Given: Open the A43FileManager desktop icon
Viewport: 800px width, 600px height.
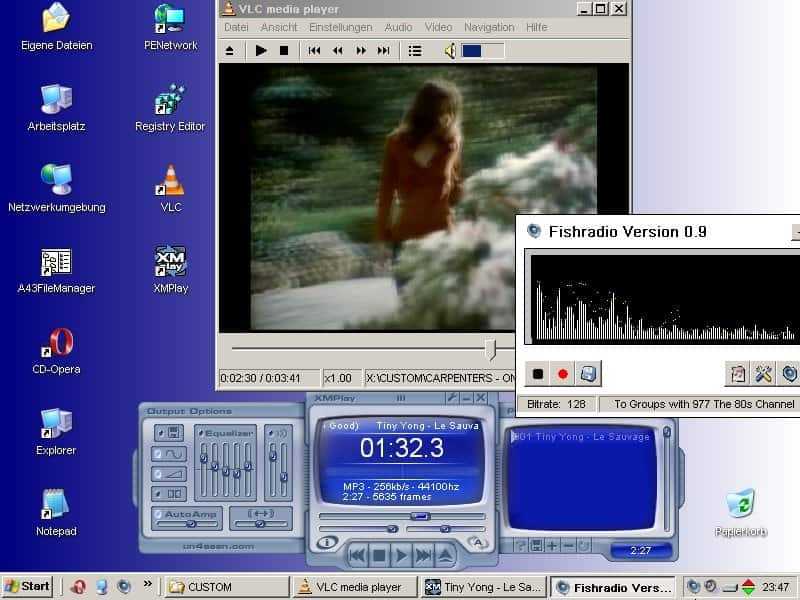Looking at the screenshot, I should (x=56, y=270).
